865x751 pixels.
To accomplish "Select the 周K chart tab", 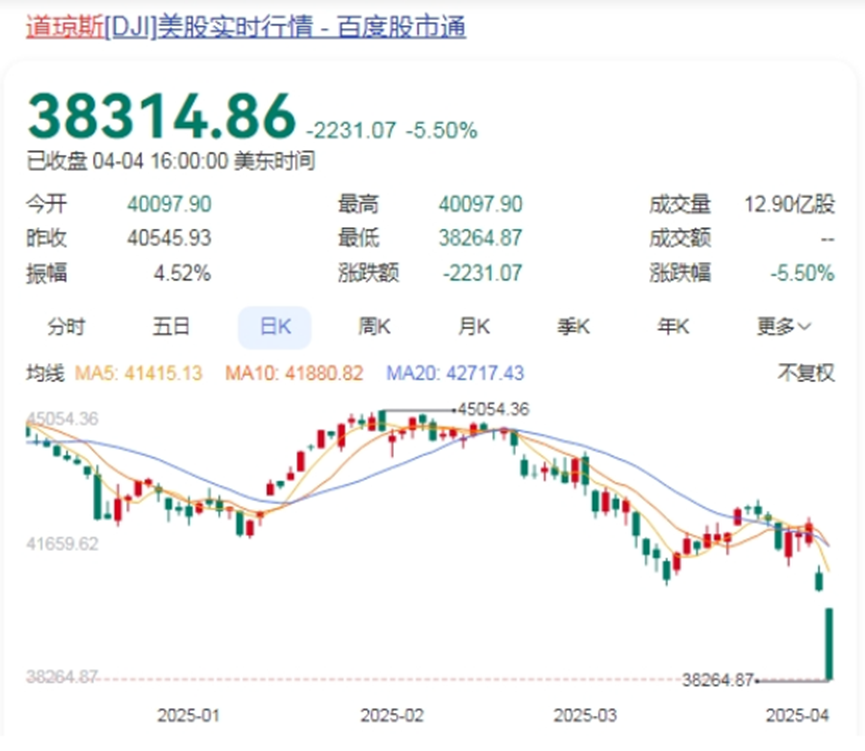I will click(374, 327).
